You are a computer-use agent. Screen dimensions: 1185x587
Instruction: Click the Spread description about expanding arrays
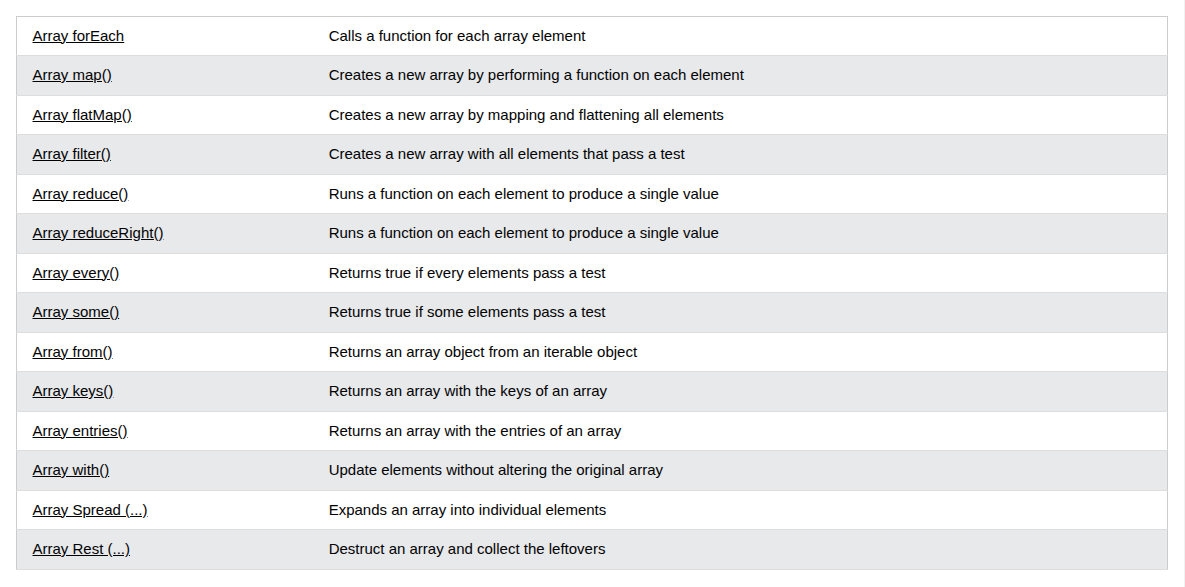click(467, 509)
